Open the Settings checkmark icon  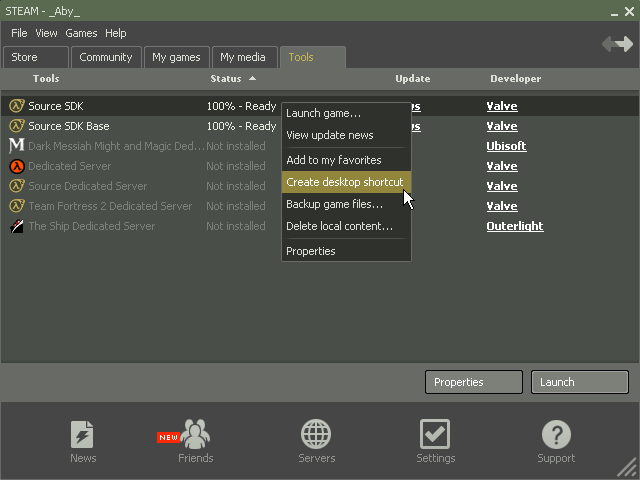435,434
